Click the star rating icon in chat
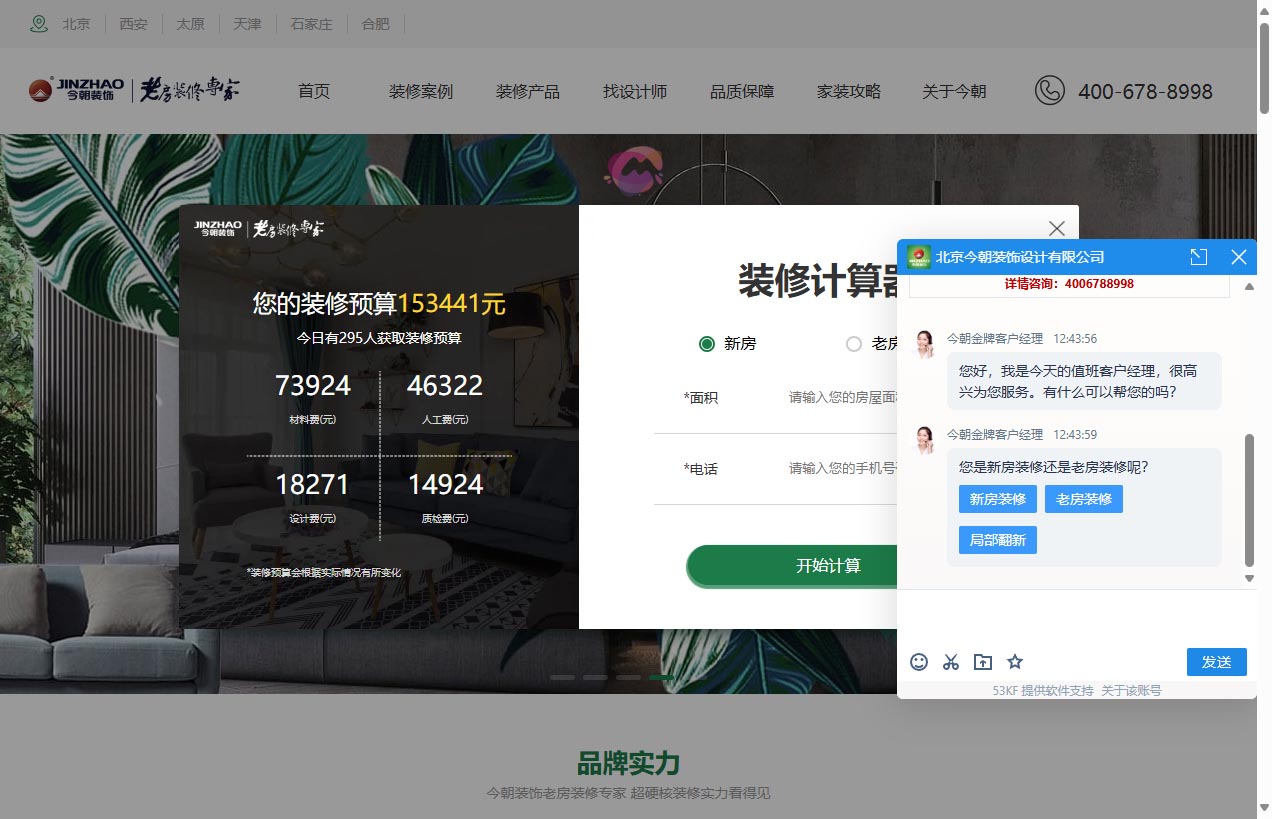Screen dimensions: 1272x819 click(1015, 662)
